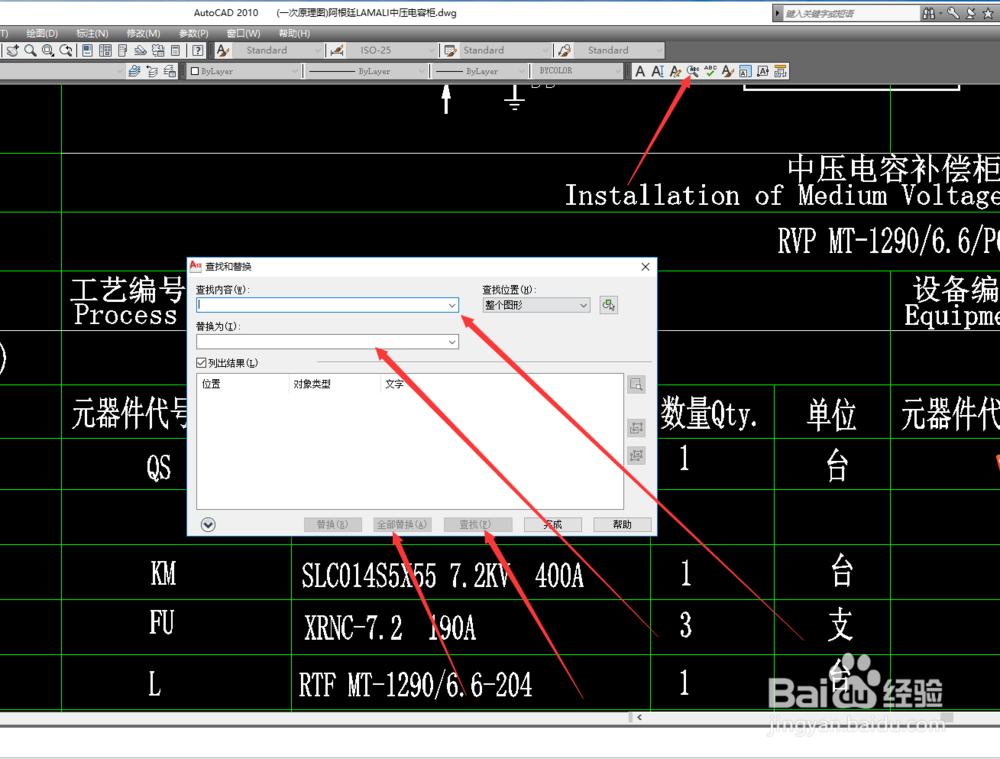Screen dimensions: 1000x759
Task: Click the Help question mark icon
Action: coord(198,50)
